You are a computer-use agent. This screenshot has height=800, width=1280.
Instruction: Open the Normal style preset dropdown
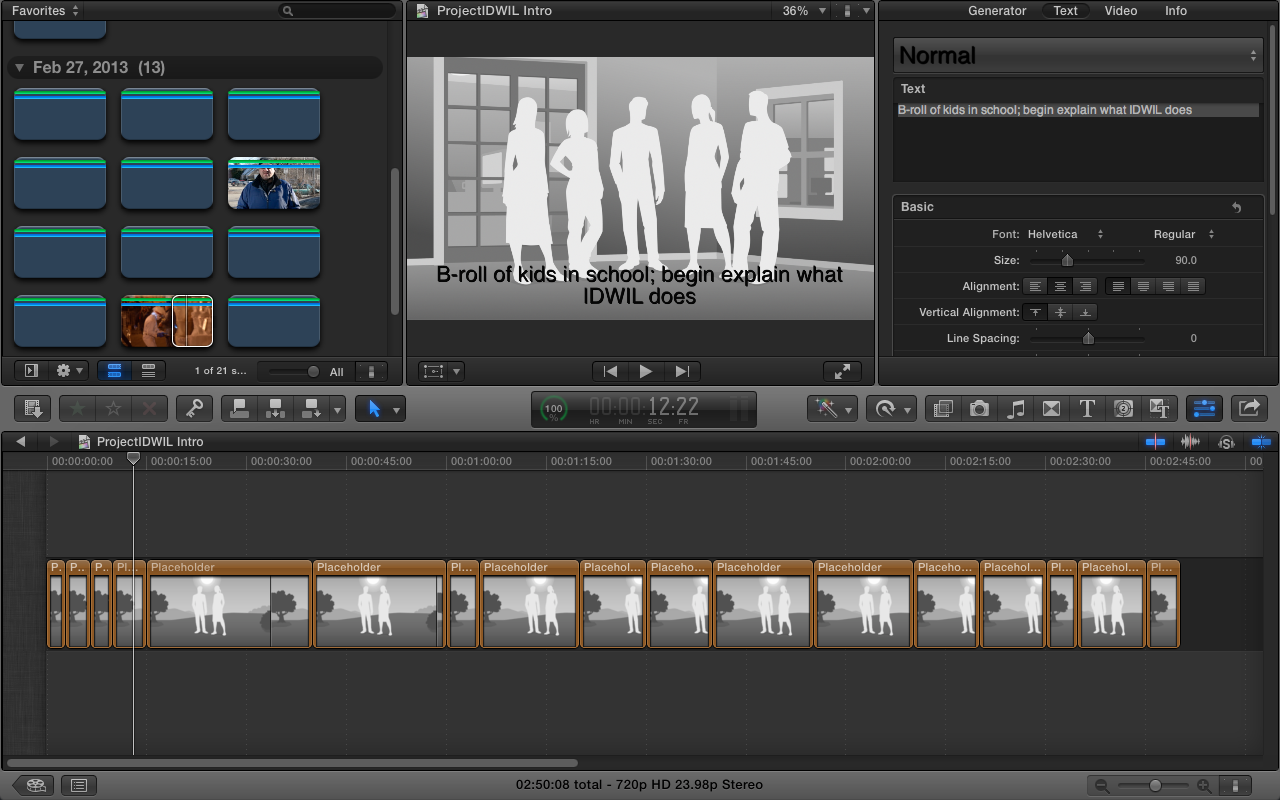click(x=1078, y=56)
